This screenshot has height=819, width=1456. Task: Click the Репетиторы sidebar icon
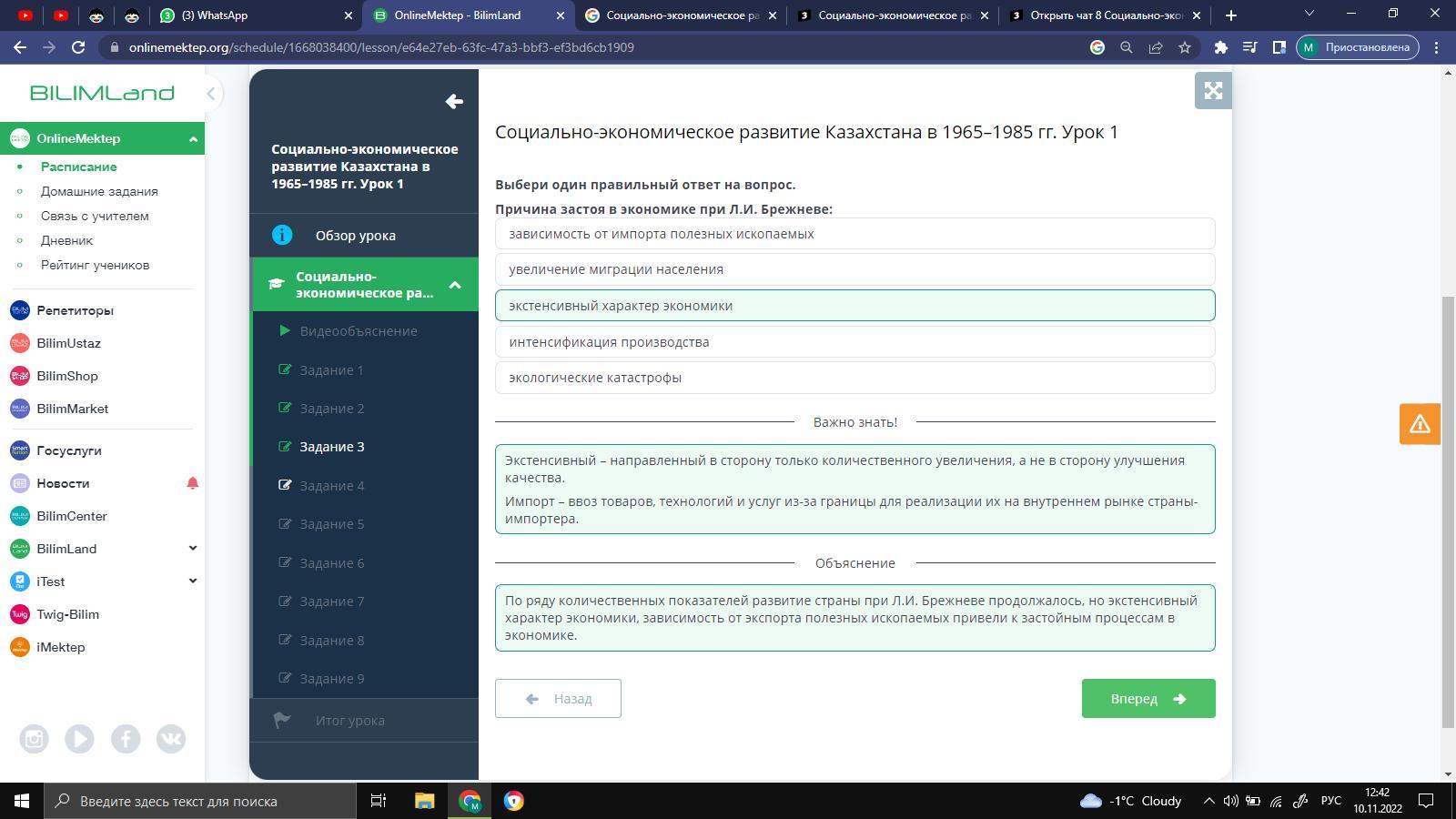[20, 310]
